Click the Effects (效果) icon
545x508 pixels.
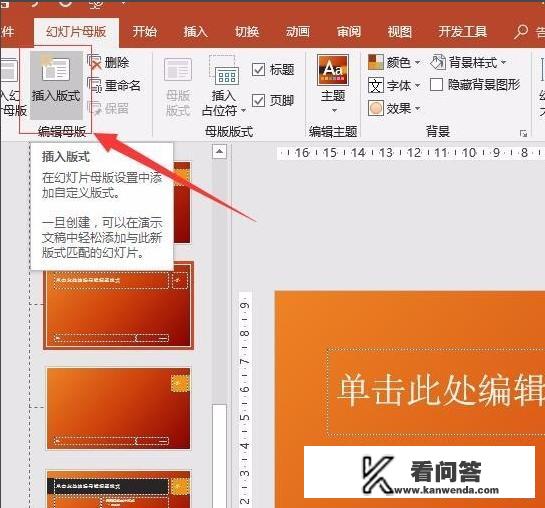(376, 108)
